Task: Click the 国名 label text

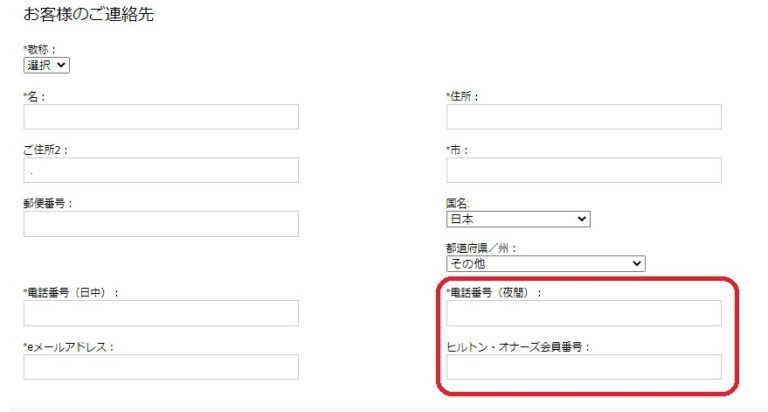Action: click(460, 203)
